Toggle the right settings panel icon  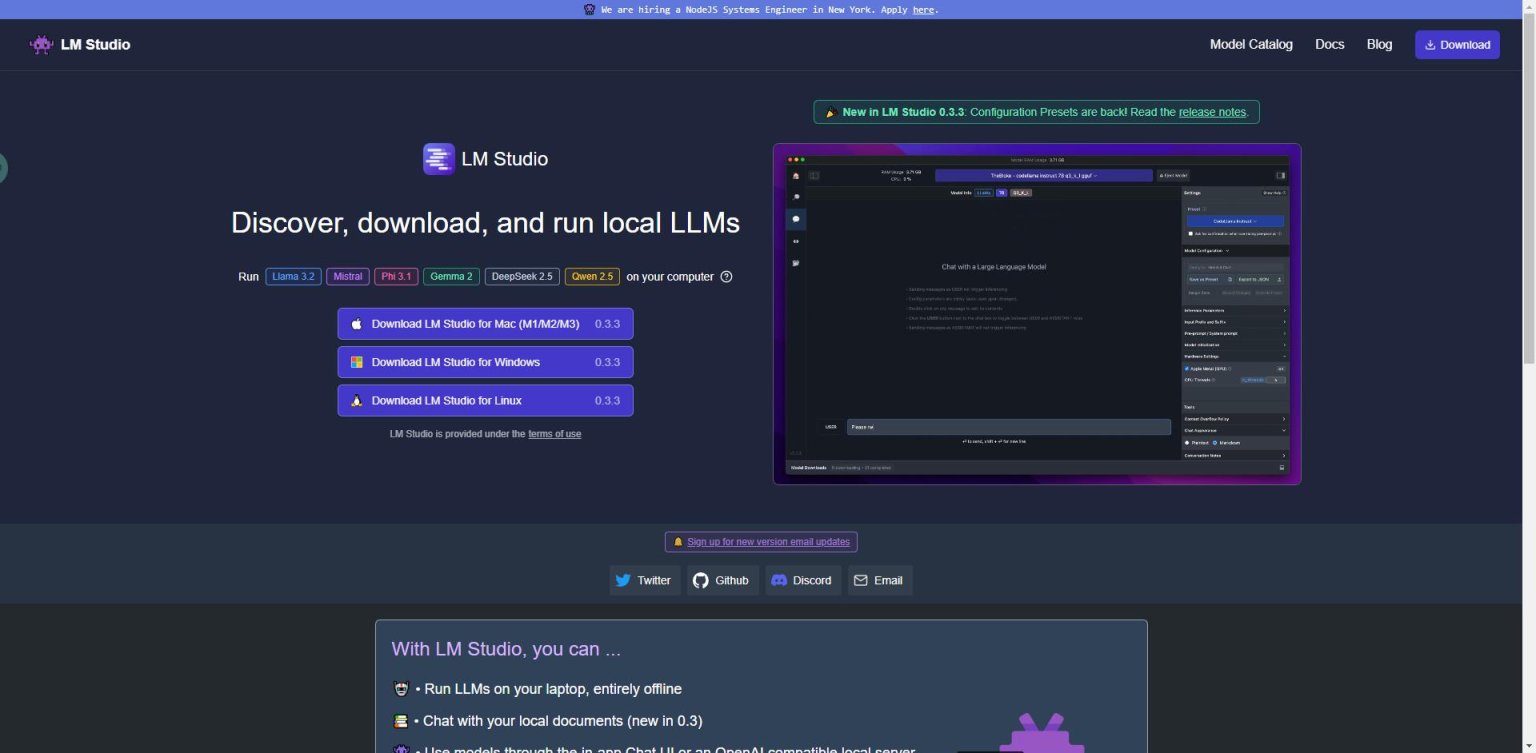[x=1281, y=175]
